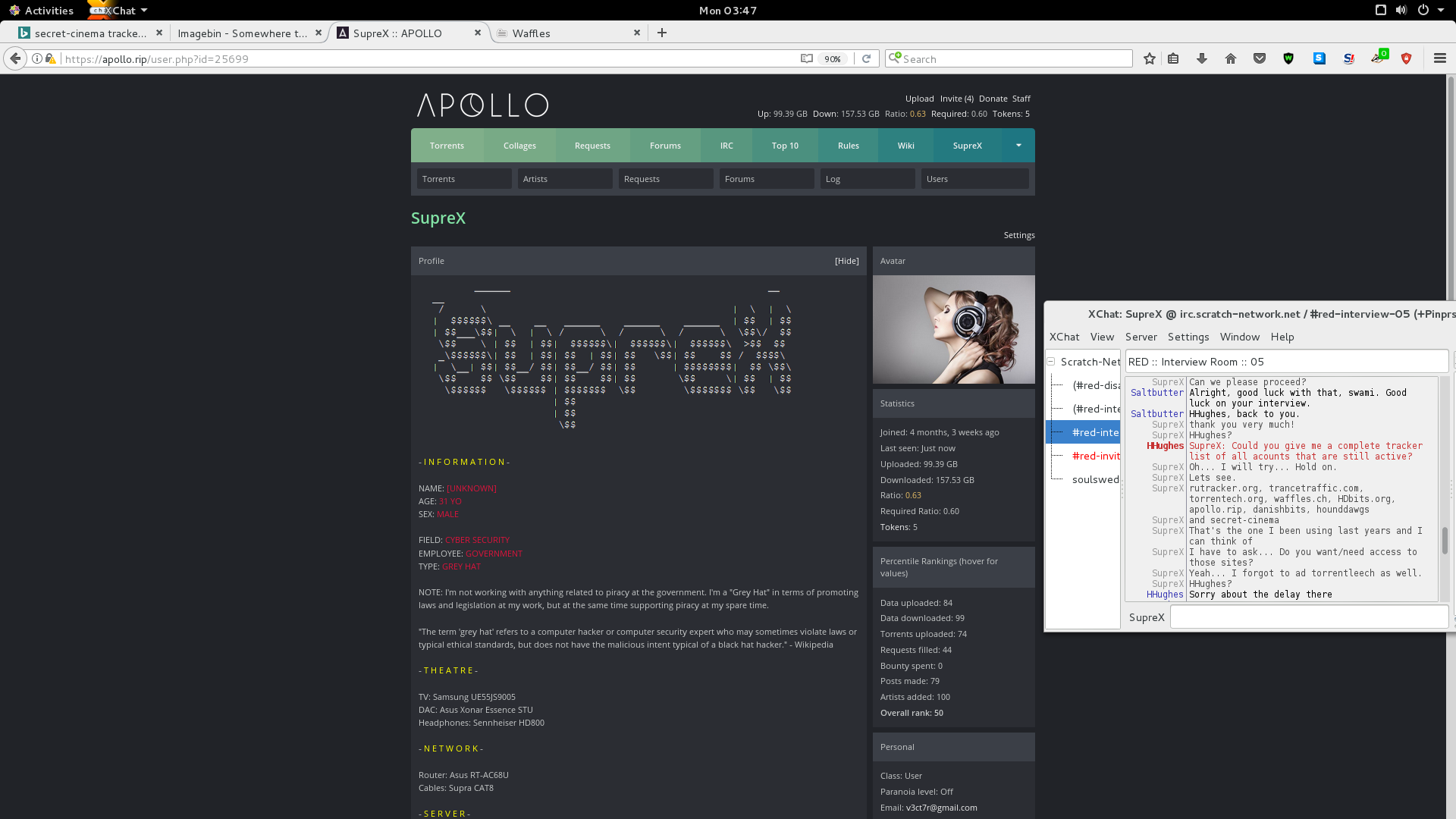This screenshot has height=819, width=1456.
Task: Reset the 90% zoom level indicator
Action: pos(833,59)
